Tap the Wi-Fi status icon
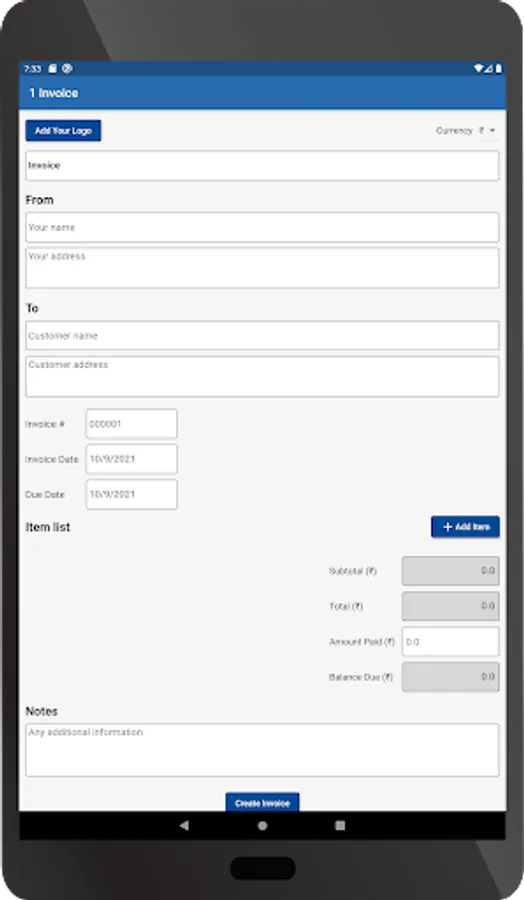Screen dimensions: 524x900 pos(478,68)
